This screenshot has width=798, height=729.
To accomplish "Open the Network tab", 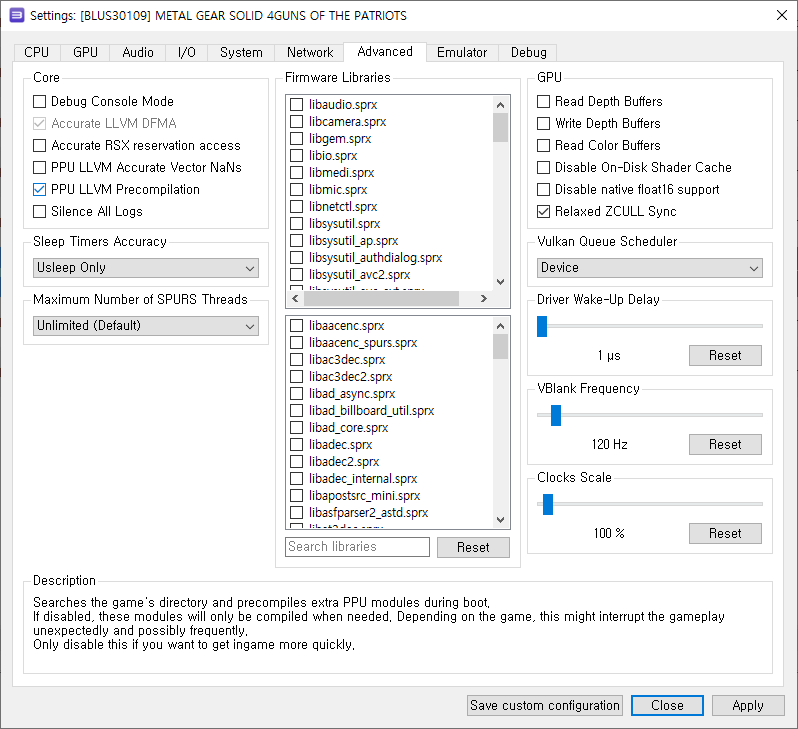I will pos(309,52).
